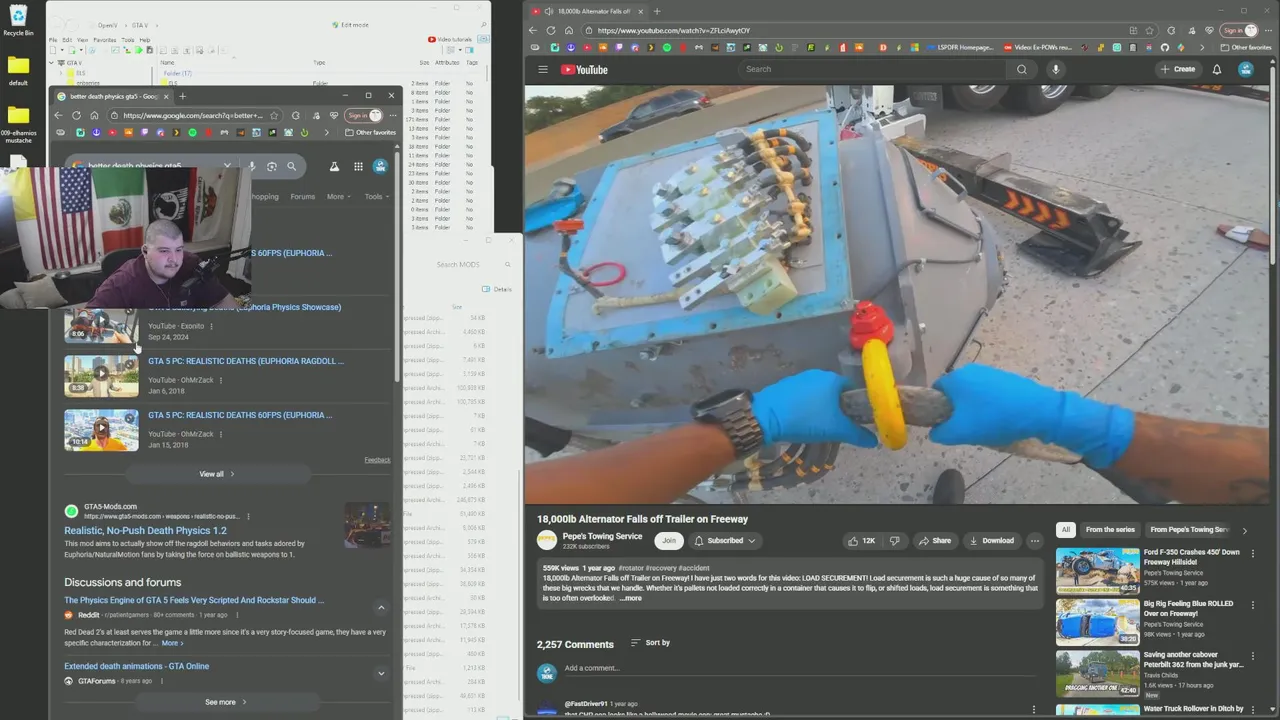Expand the video description with ...more
This screenshot has height=720, width=1280.
pos(630,598)
